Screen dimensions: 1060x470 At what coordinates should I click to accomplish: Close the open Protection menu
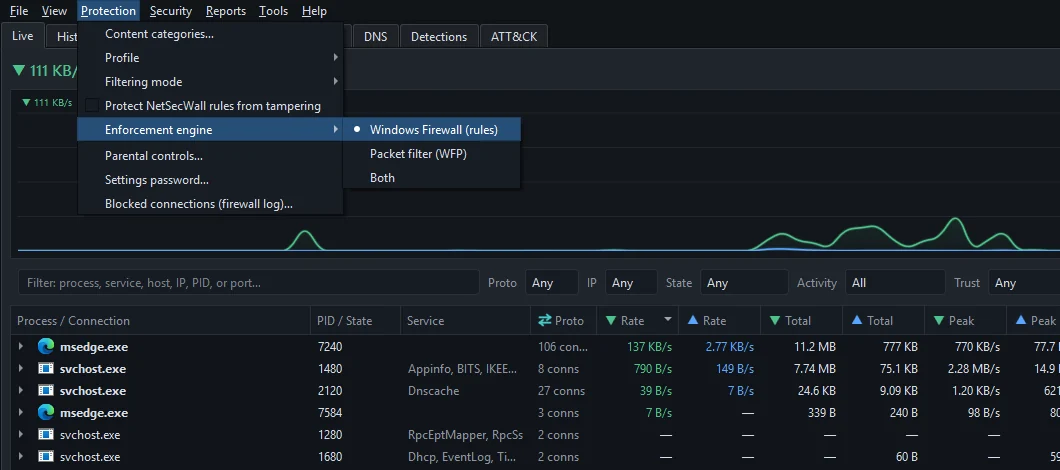pyautogui.click(x=108, y=11)
